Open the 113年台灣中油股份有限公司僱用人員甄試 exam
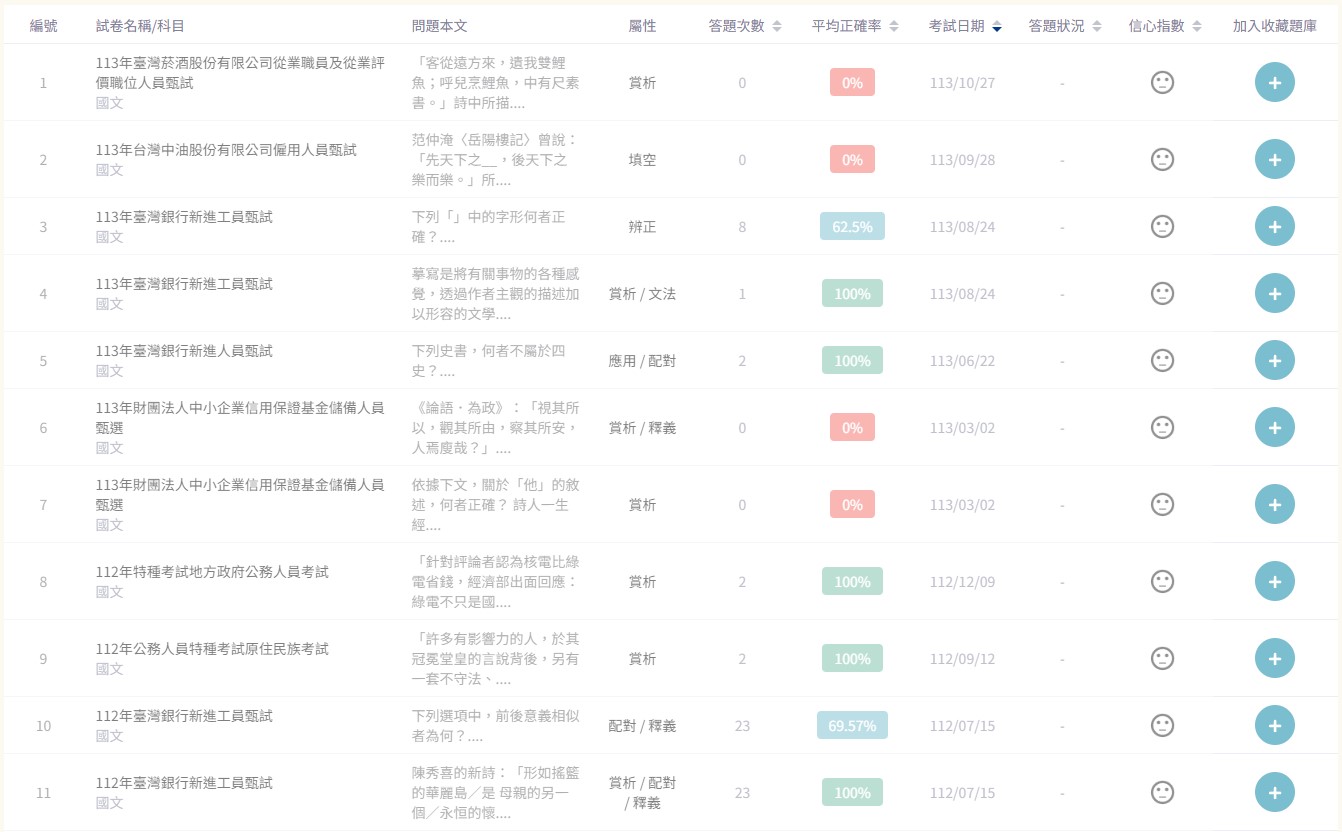Viewport: 1342px width, 832px height. click(226, 150)
